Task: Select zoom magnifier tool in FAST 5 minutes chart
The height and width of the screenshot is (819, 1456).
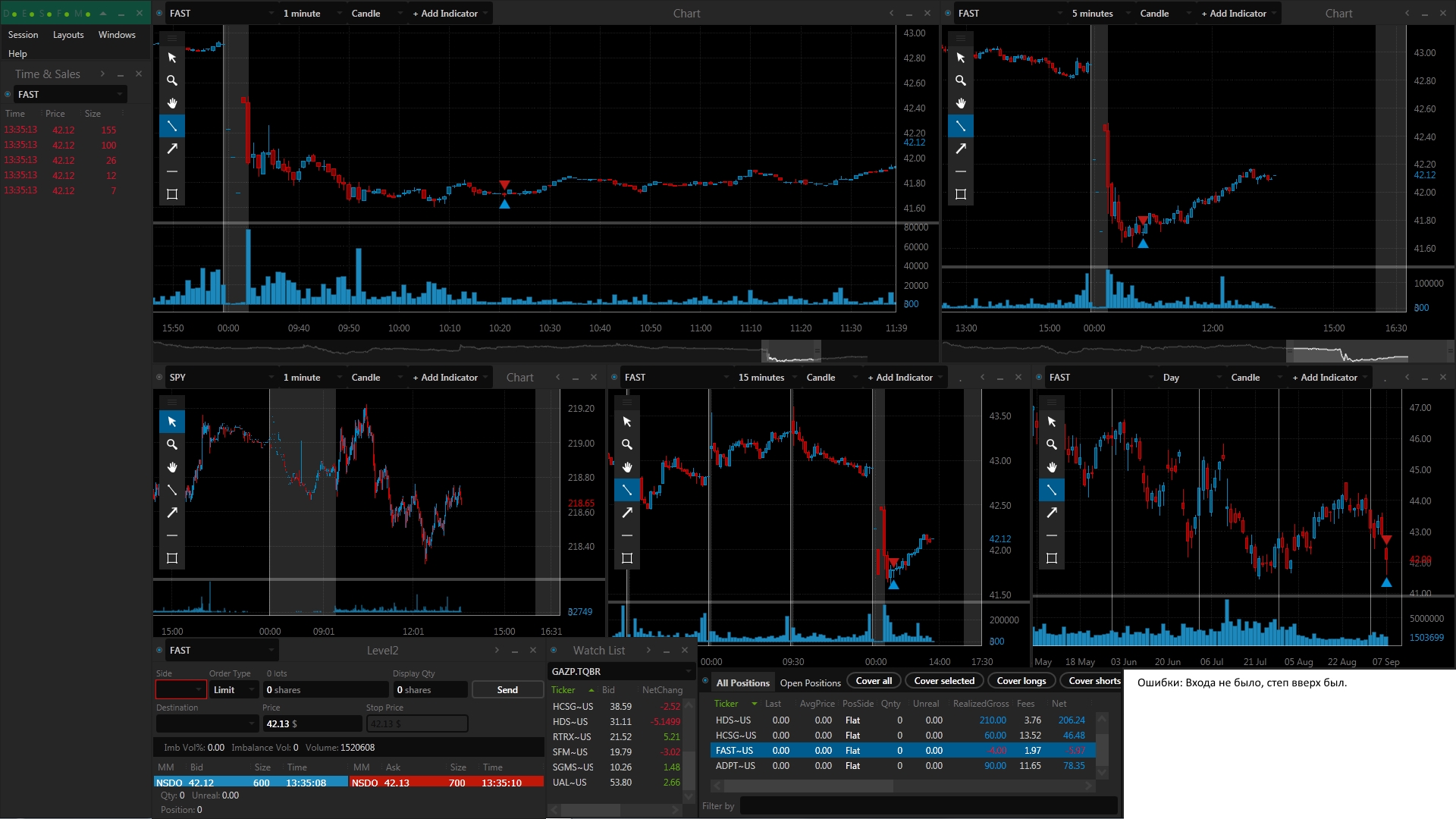Action: point(961,80)
